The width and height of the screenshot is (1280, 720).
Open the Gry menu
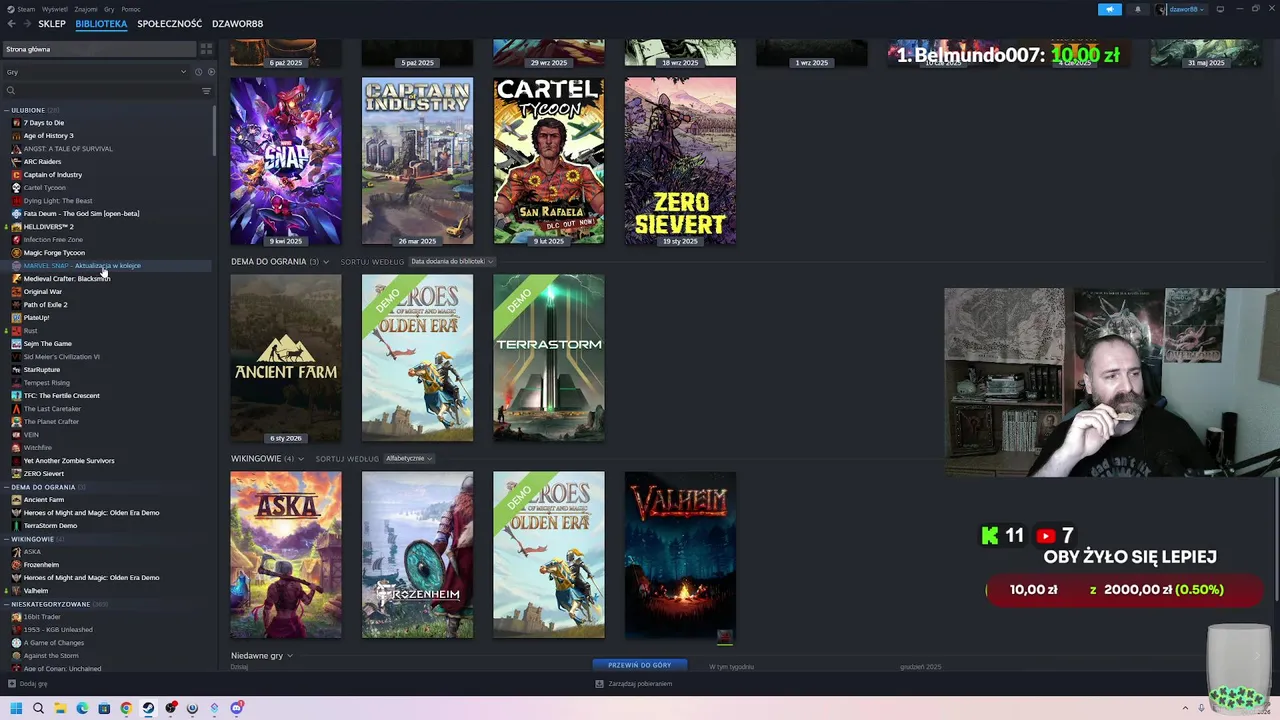pos(109,9)
